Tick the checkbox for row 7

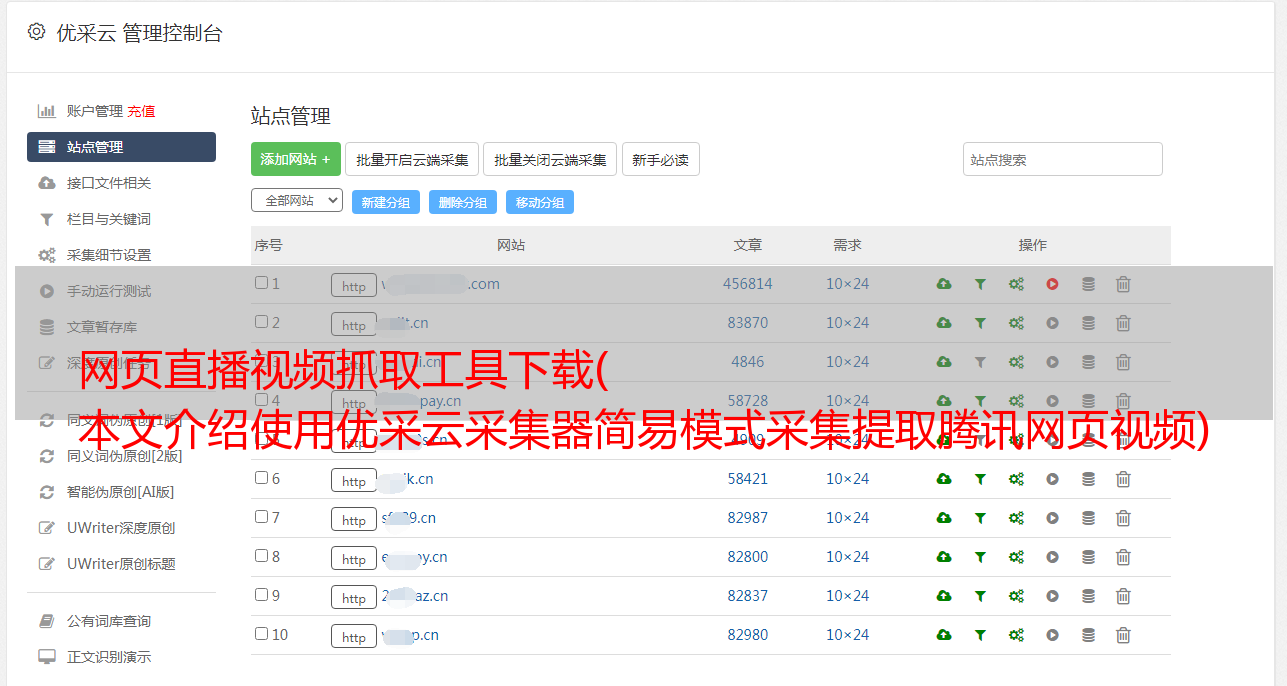point(262,517)
